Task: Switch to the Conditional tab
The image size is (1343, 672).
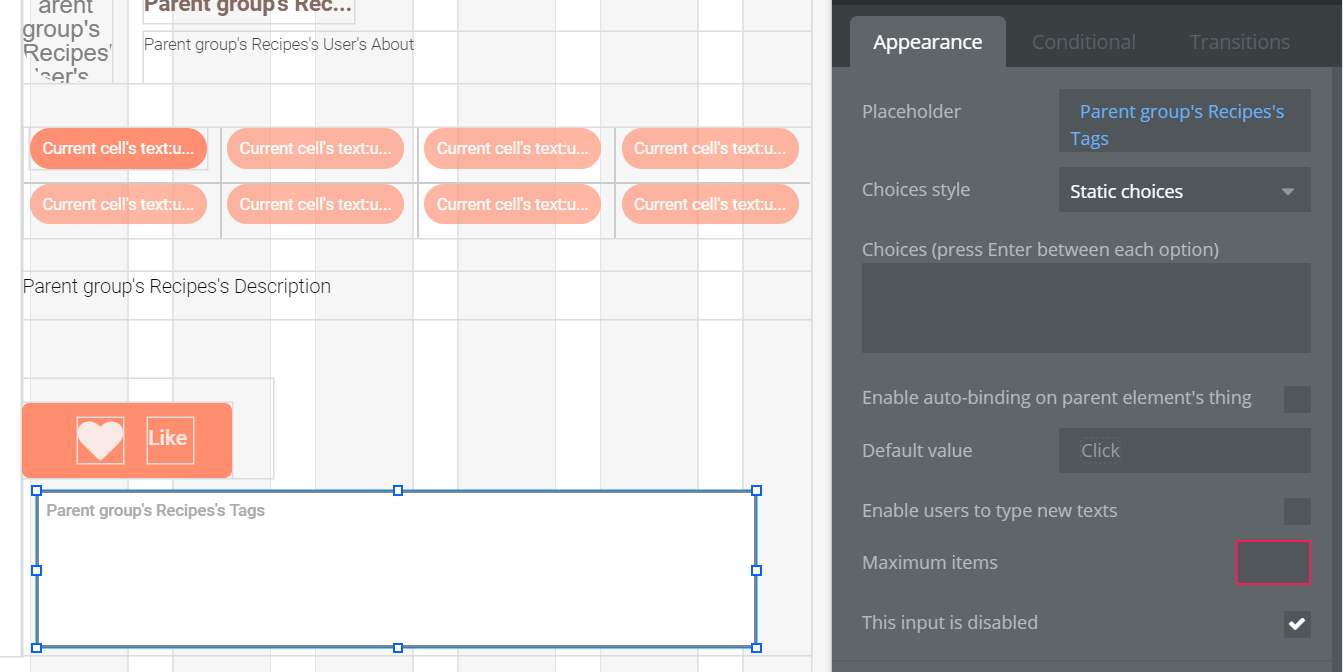Action: coord(1083,42)
